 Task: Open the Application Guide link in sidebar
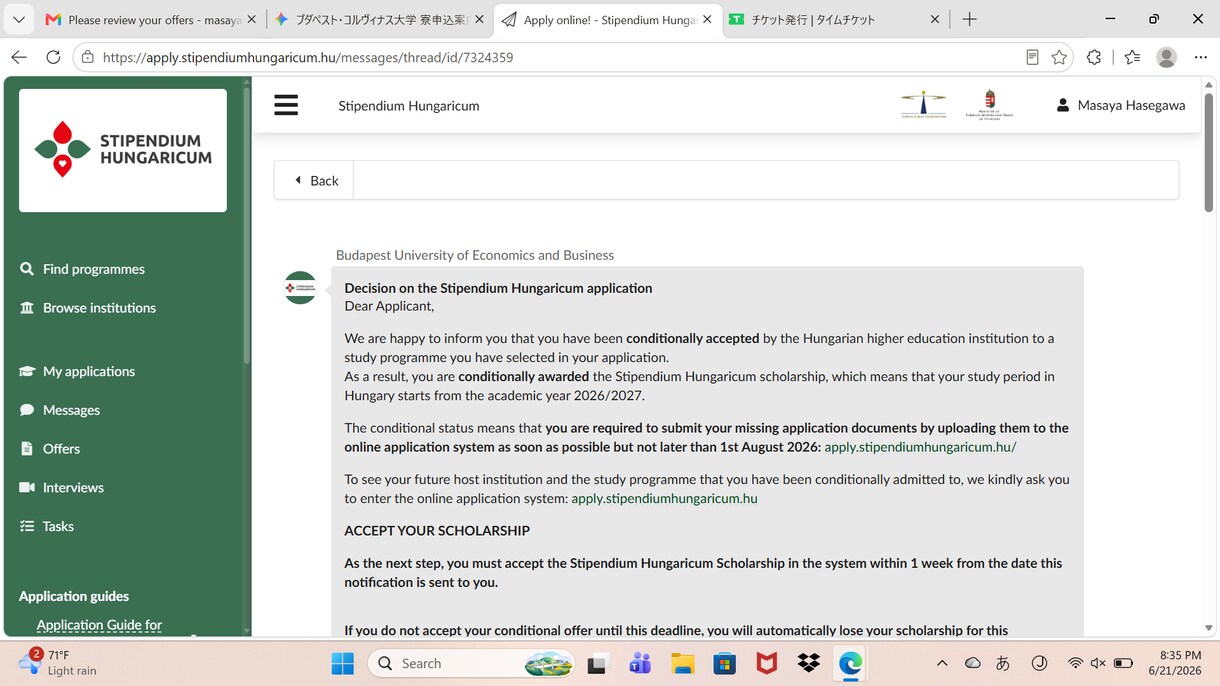(x=99, y=625)
